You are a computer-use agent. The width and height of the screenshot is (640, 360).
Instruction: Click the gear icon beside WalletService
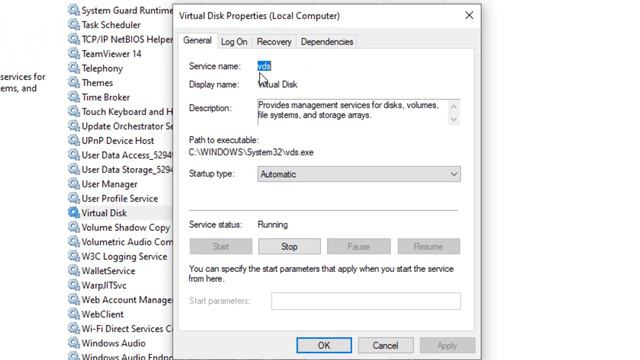(74, 271)
